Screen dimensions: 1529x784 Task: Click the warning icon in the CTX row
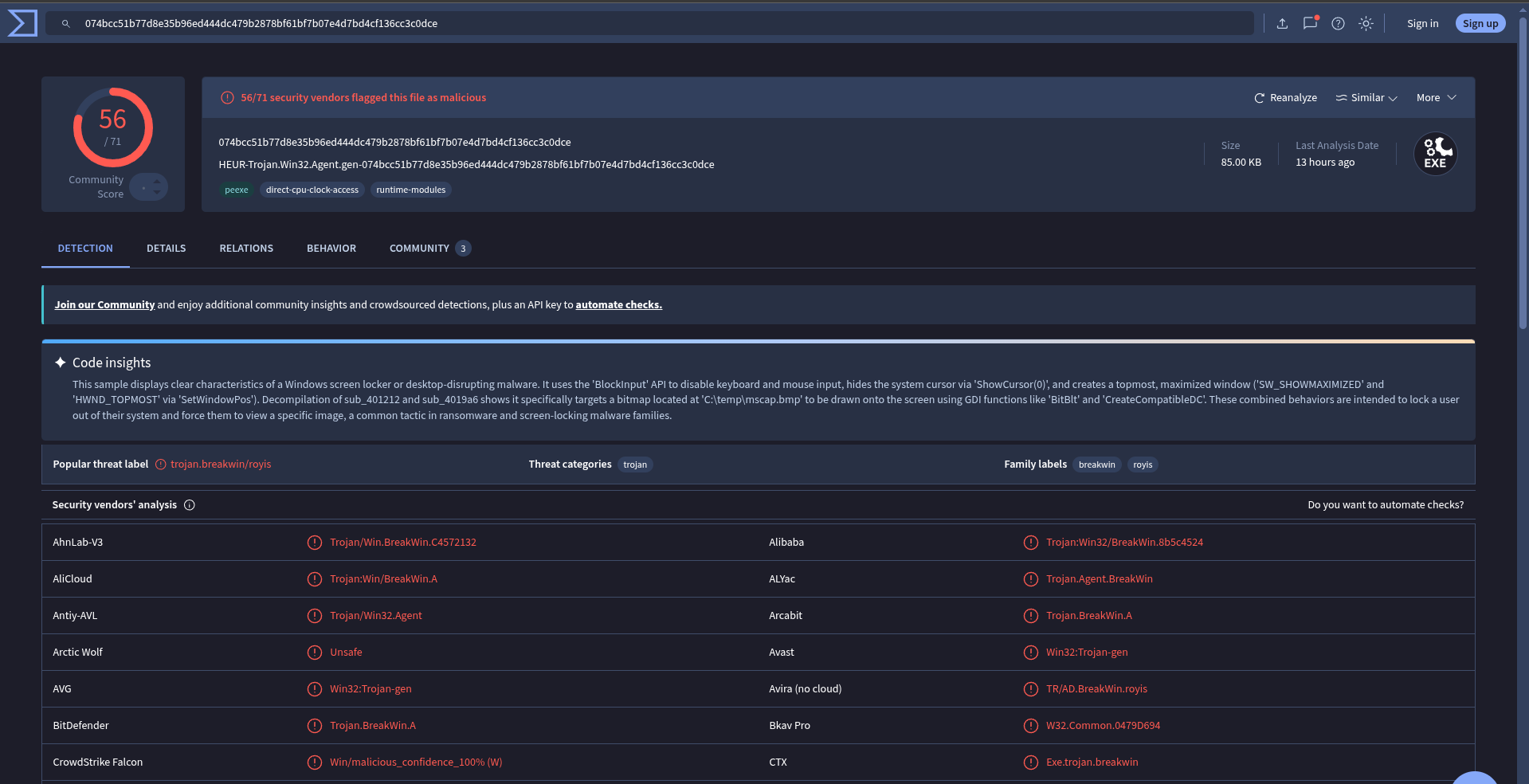point(1031,762)
